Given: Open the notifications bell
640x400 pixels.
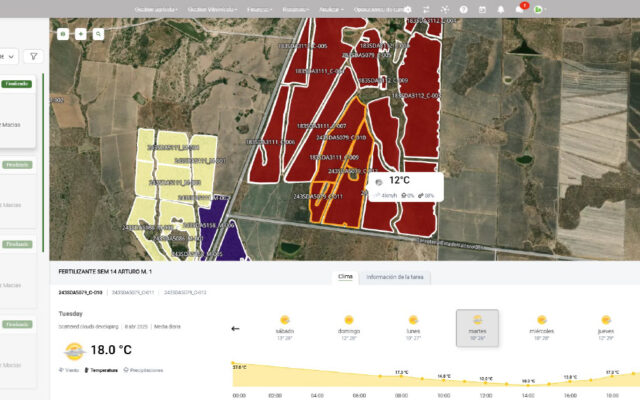Looking at the screenshot, I should click(501, 9).
